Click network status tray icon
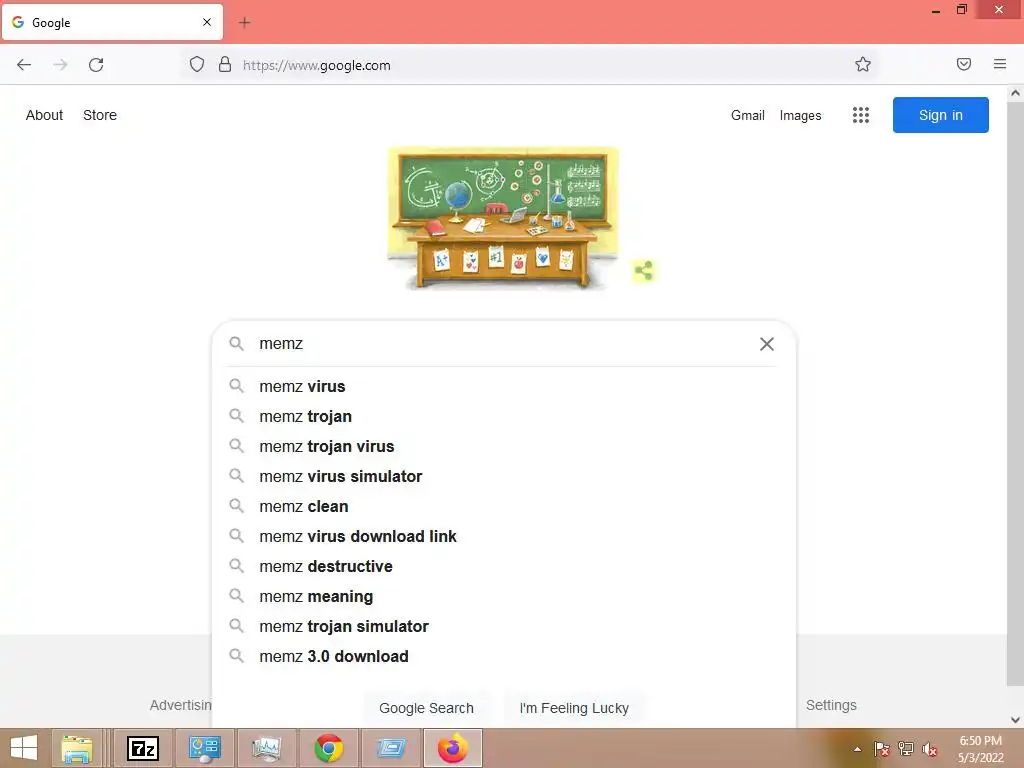This screenshot has width=1024, height=768. pos(906,749)
